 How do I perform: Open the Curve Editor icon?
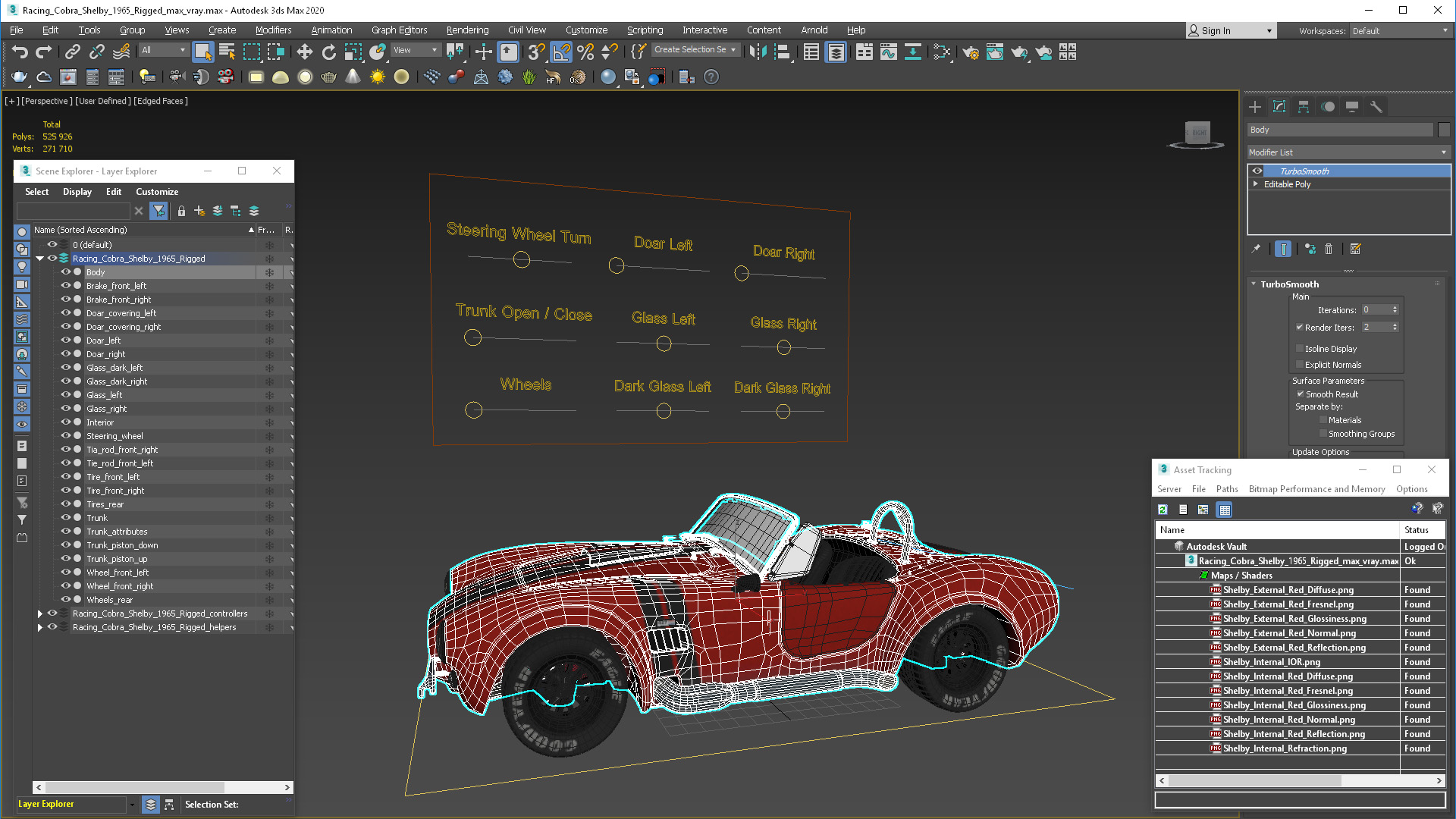tap(888, 52)
